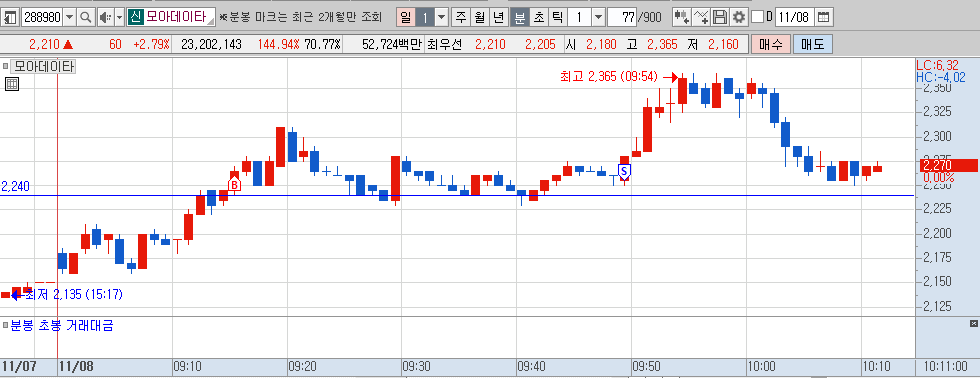This screenshot has height=378, width=980.
Task: Click the save chart floppy disk icon
Action: click(x=720, y=17)
